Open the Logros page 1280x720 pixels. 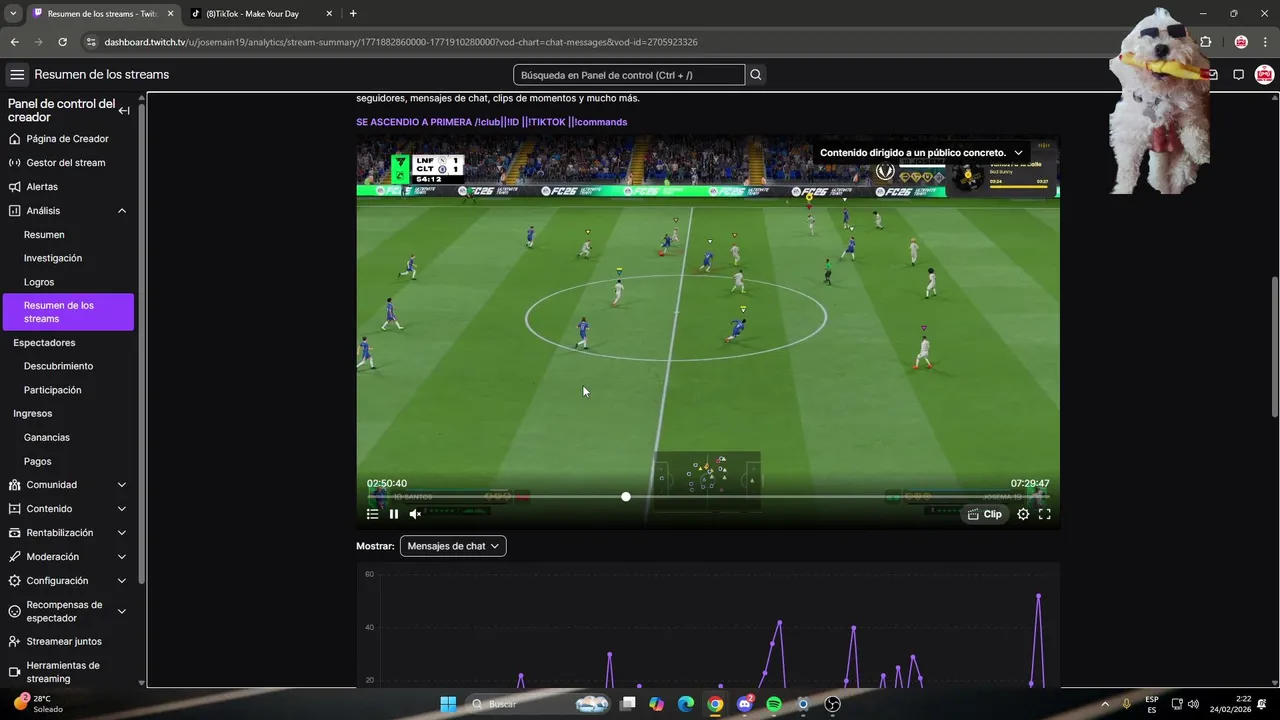(x=39, y=282)
